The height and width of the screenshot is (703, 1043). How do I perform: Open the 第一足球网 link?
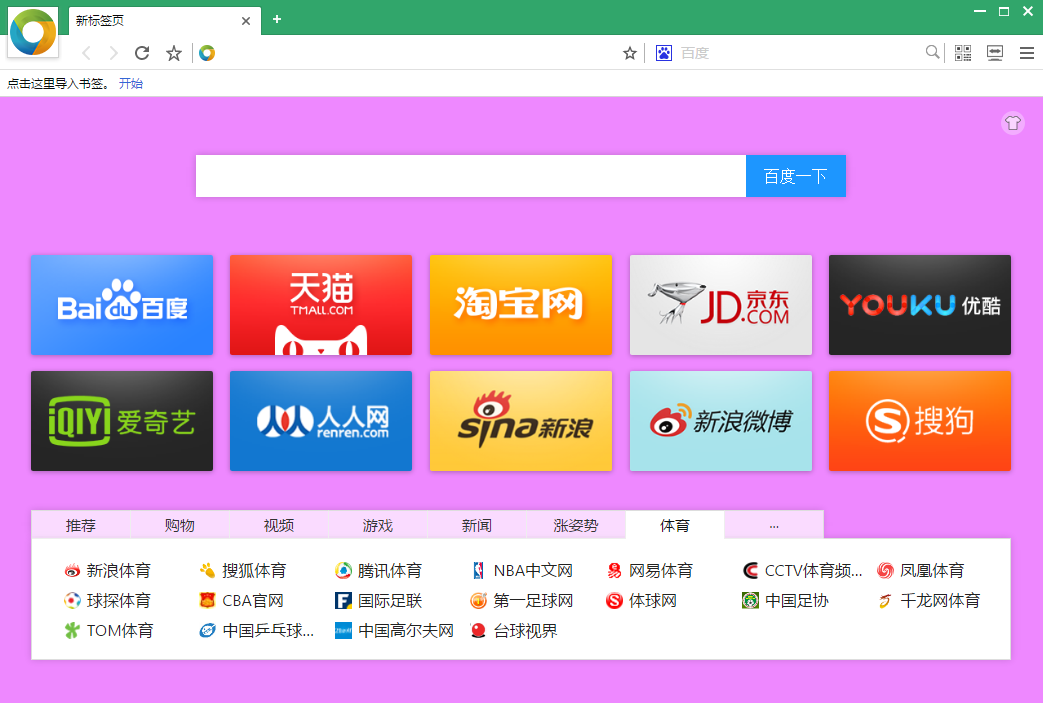pos(522,601)
